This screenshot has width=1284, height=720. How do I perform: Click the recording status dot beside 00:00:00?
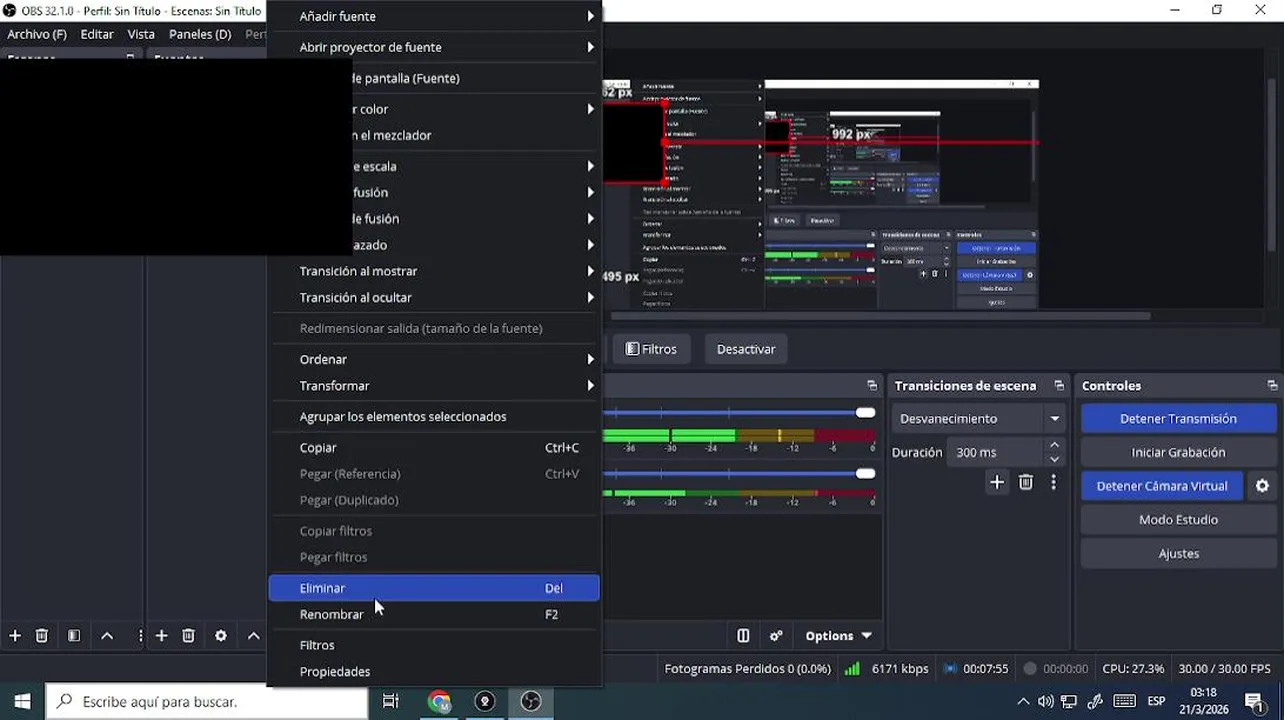[1030, 669]
